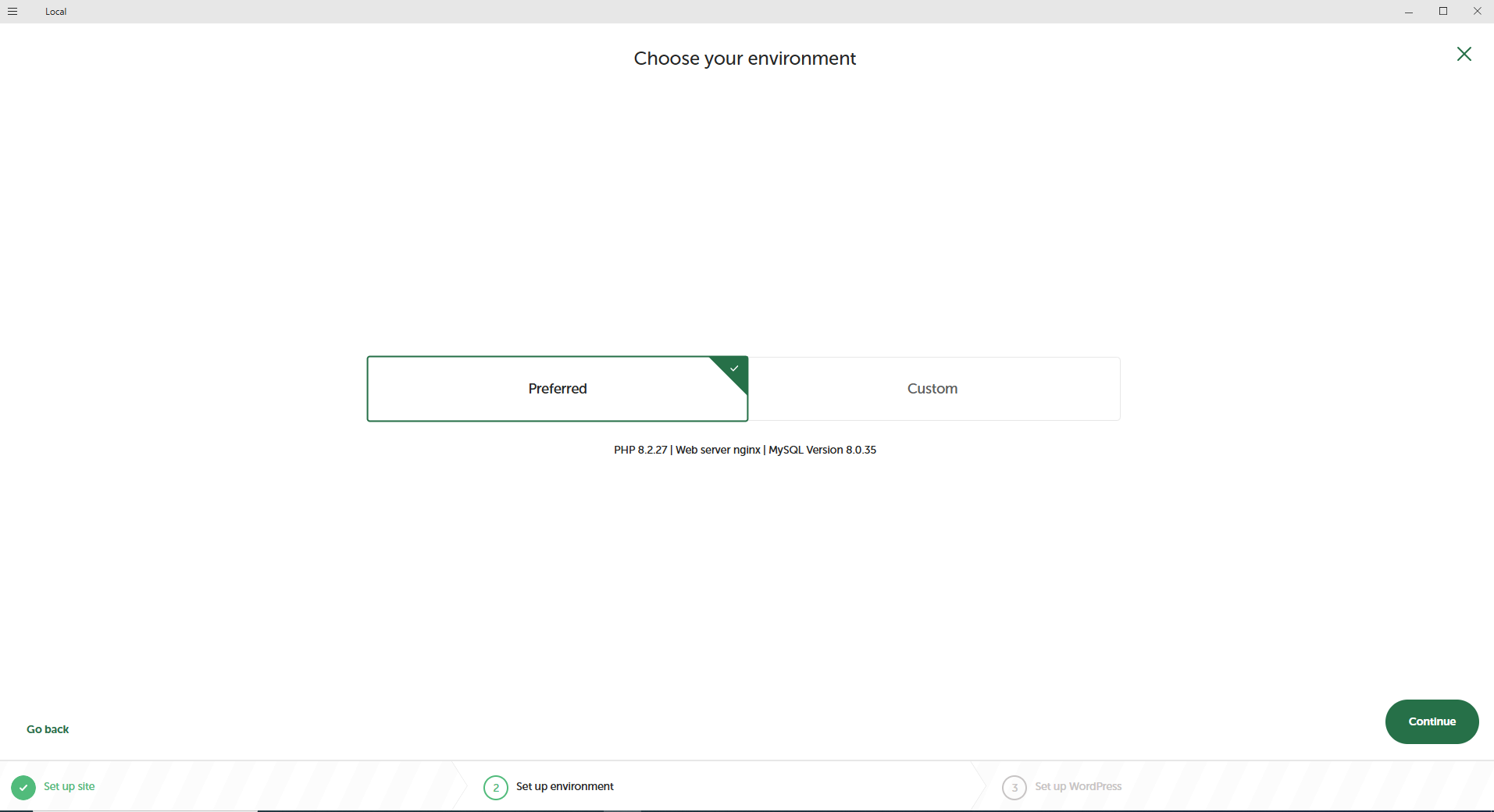Screen dimensions: 1494x812
Task: Click Local in the application title bar
Action: point(55,11)
